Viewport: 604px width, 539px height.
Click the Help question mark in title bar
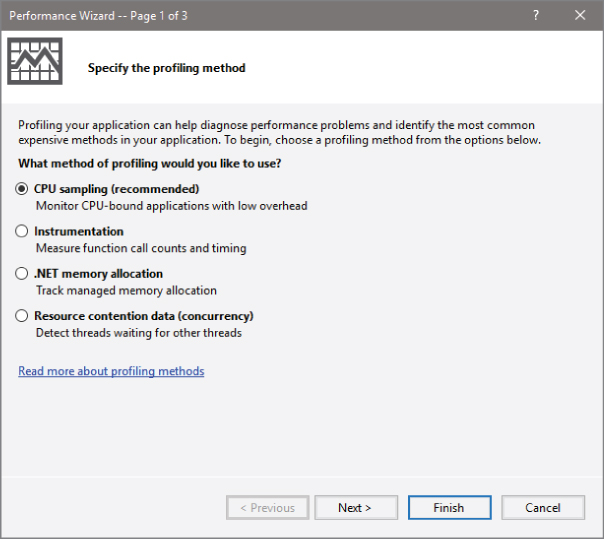(x=536, y=15)
